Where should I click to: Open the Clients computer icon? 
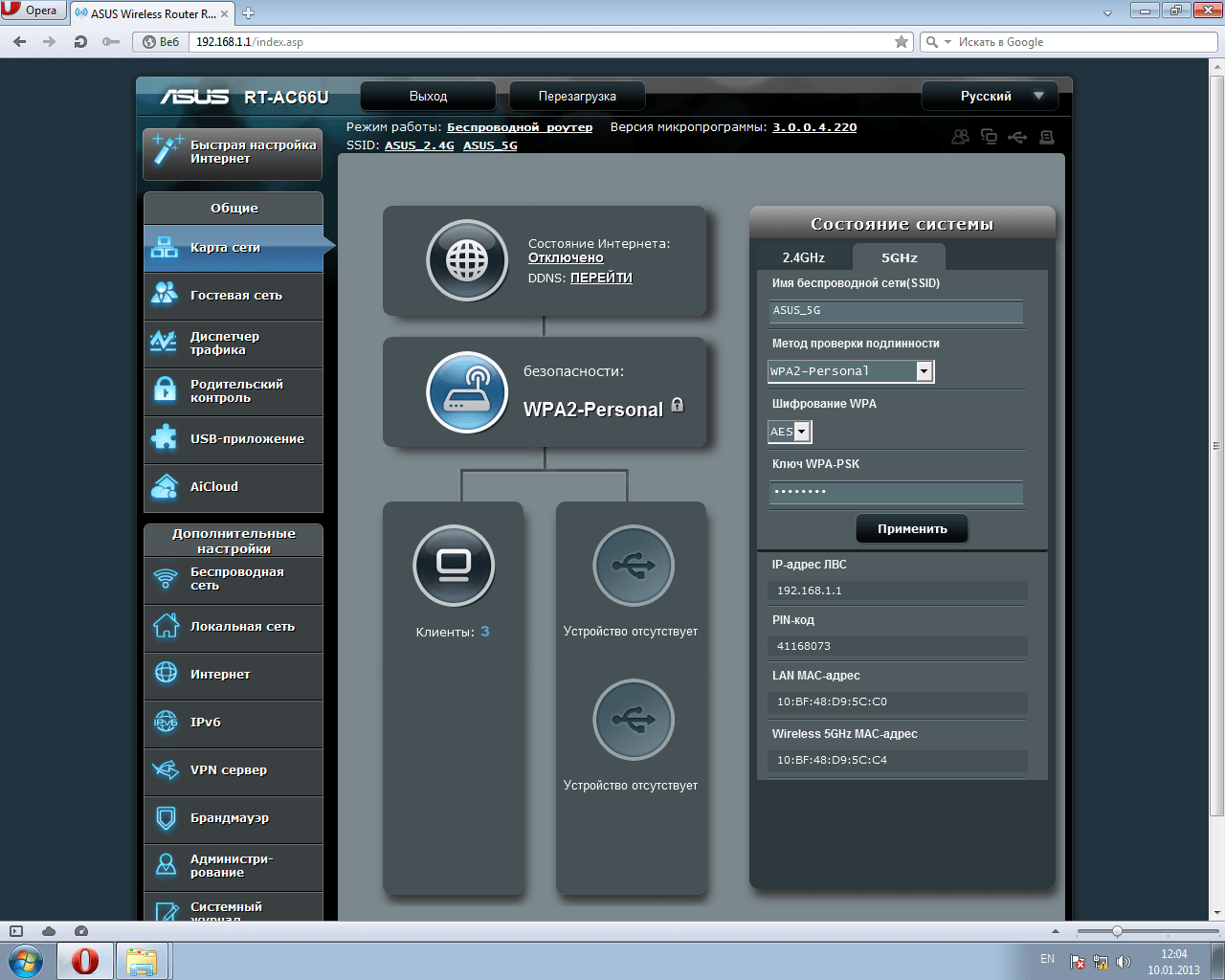pyautogui.click(x=454, y=566)
